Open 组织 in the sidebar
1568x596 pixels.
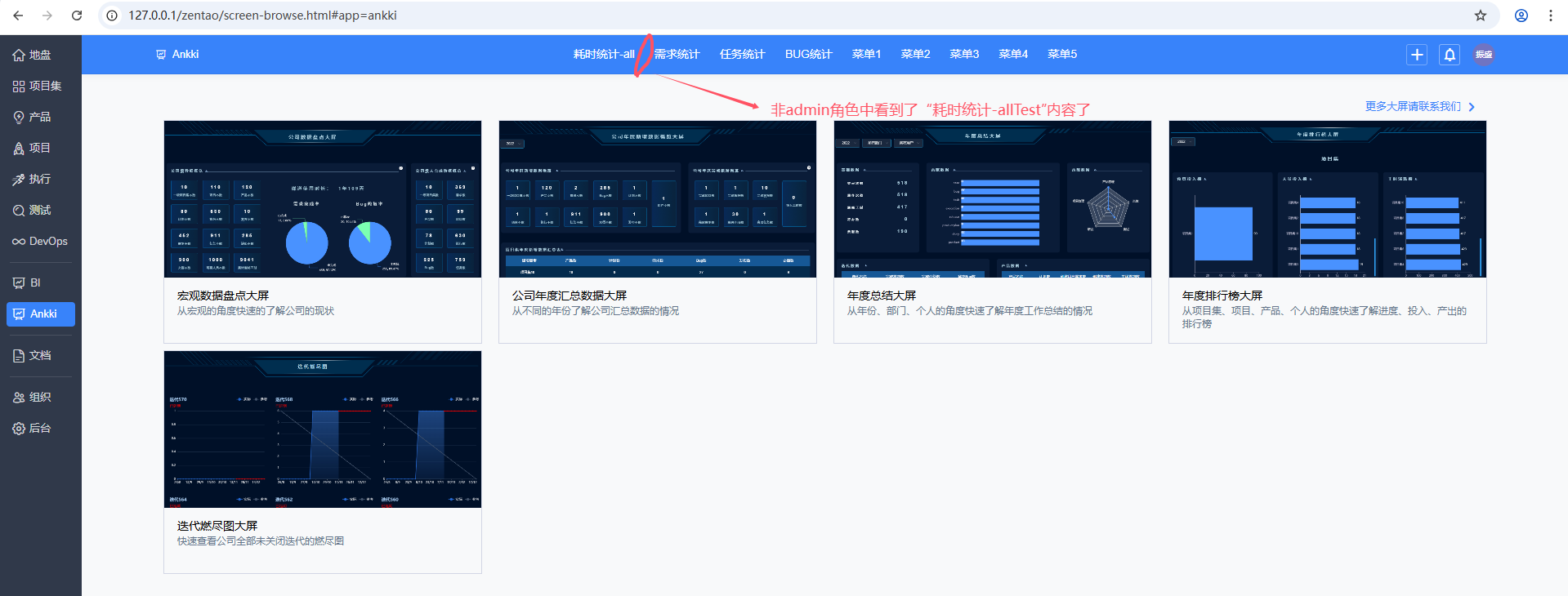40,397
